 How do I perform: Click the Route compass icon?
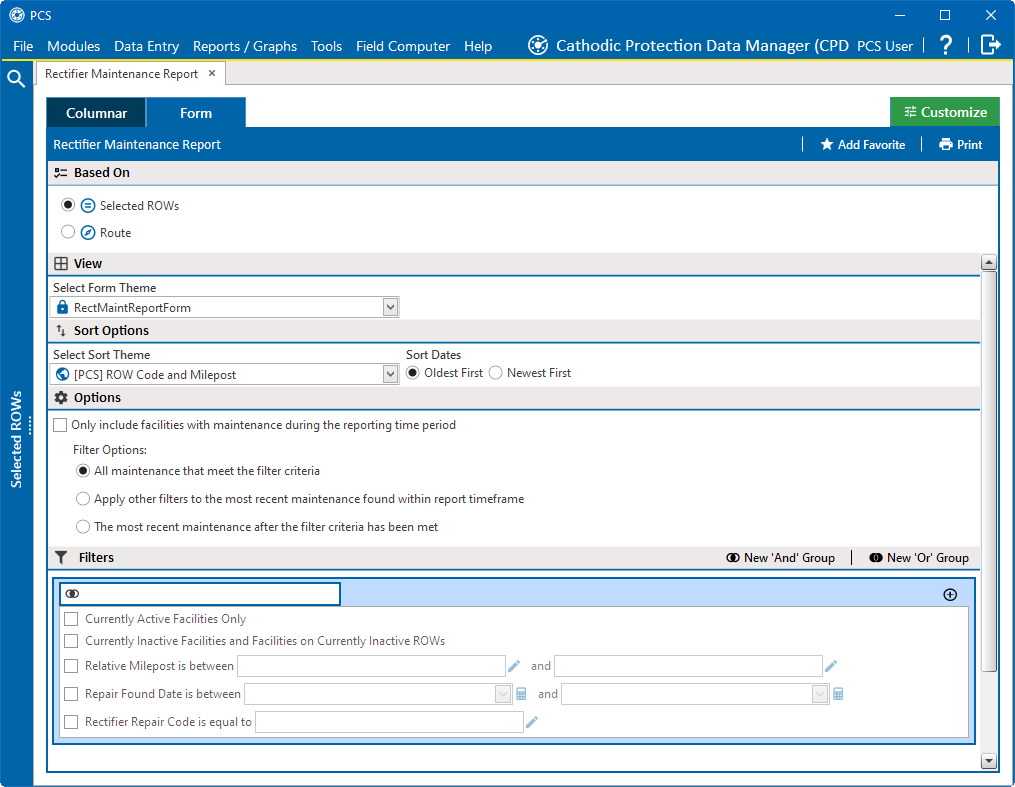(x=88, y=232)
